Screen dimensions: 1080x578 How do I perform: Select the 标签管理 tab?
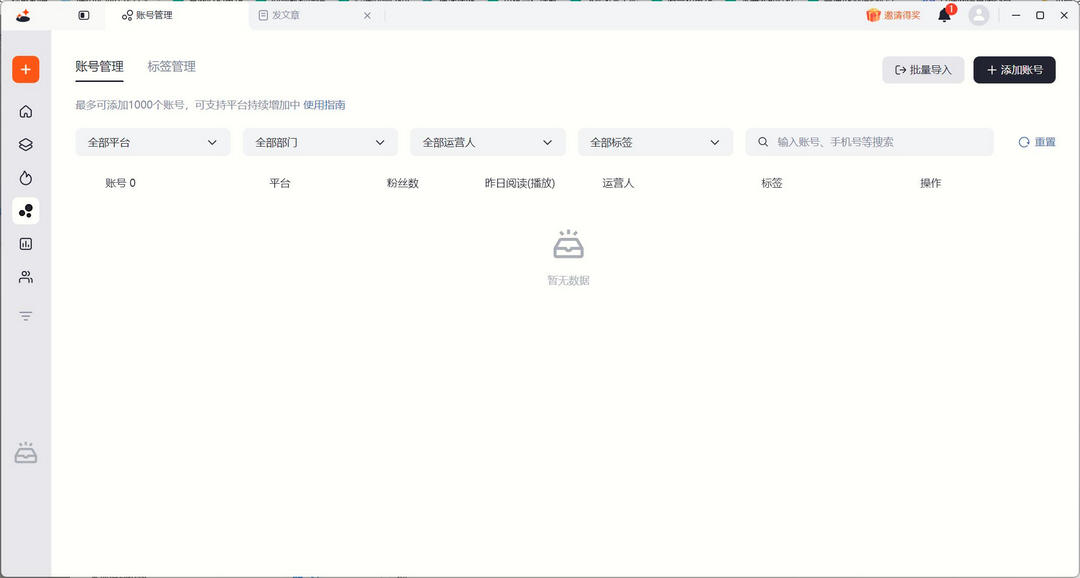click(x=172, y=66)
